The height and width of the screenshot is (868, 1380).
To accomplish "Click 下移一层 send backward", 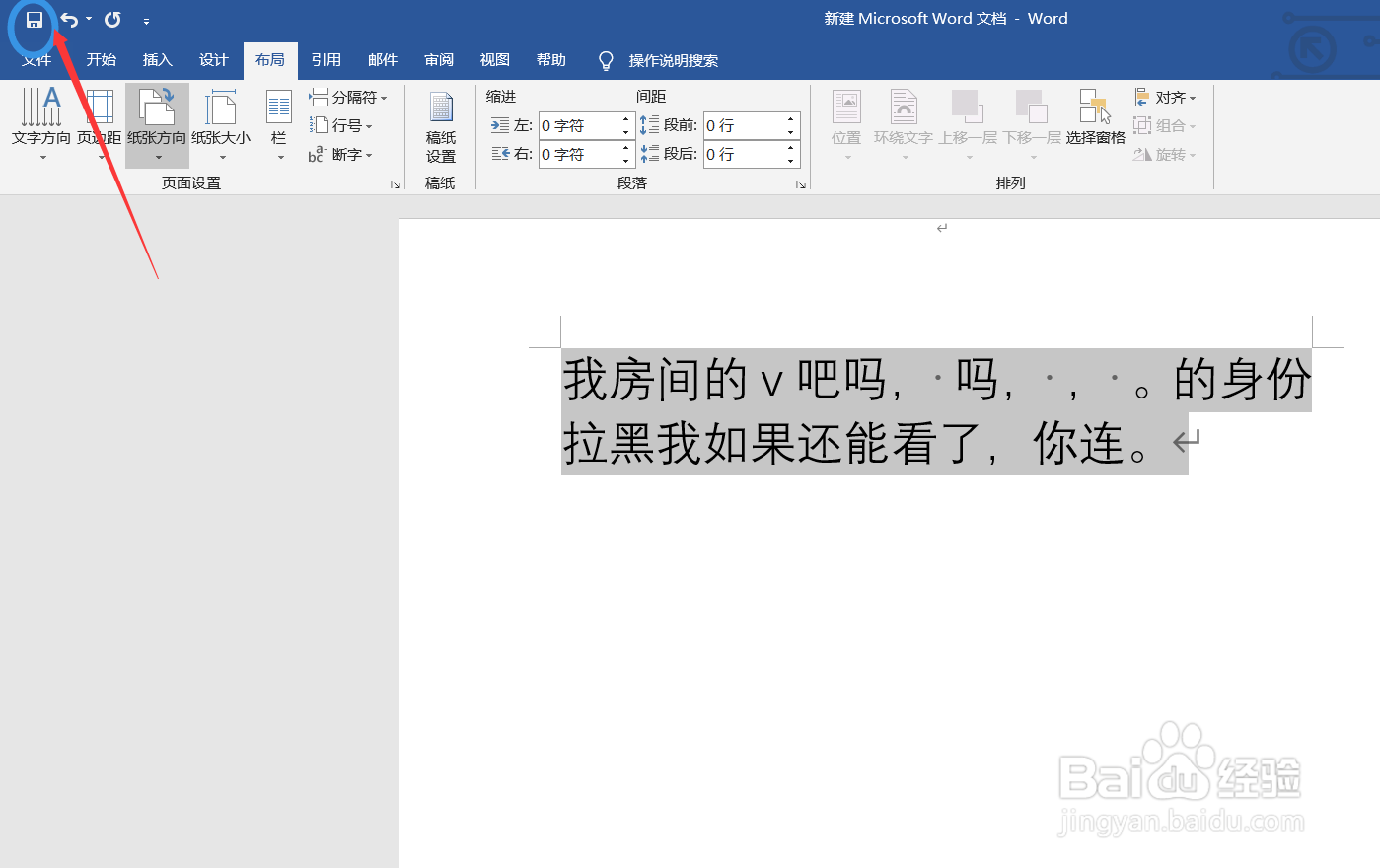I will pos(1032,124).
